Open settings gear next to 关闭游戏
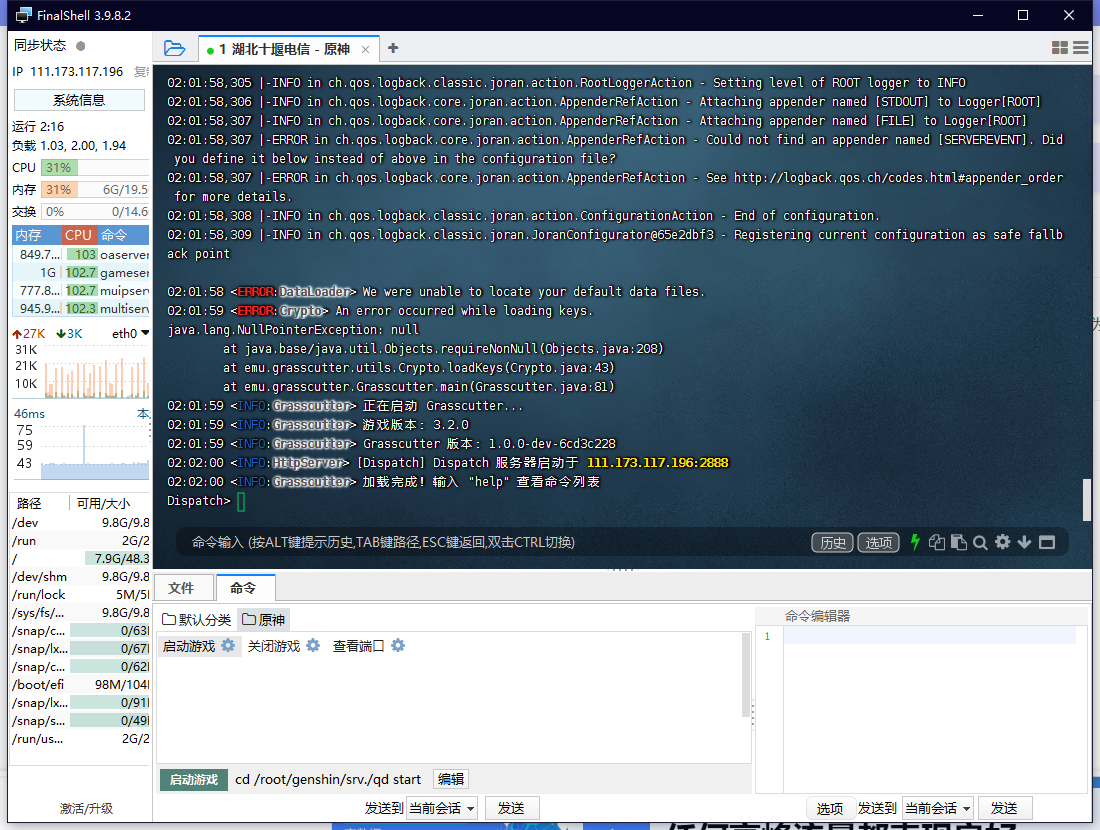Image resolution: width=1100 pixels, height=830 pixels. [313, 645]
